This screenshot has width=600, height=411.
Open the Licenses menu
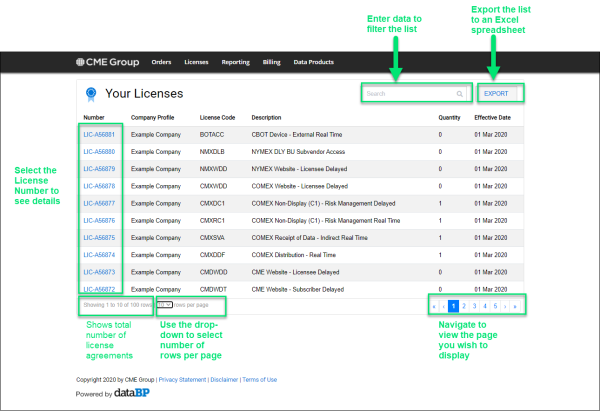(x=196, y=62)
